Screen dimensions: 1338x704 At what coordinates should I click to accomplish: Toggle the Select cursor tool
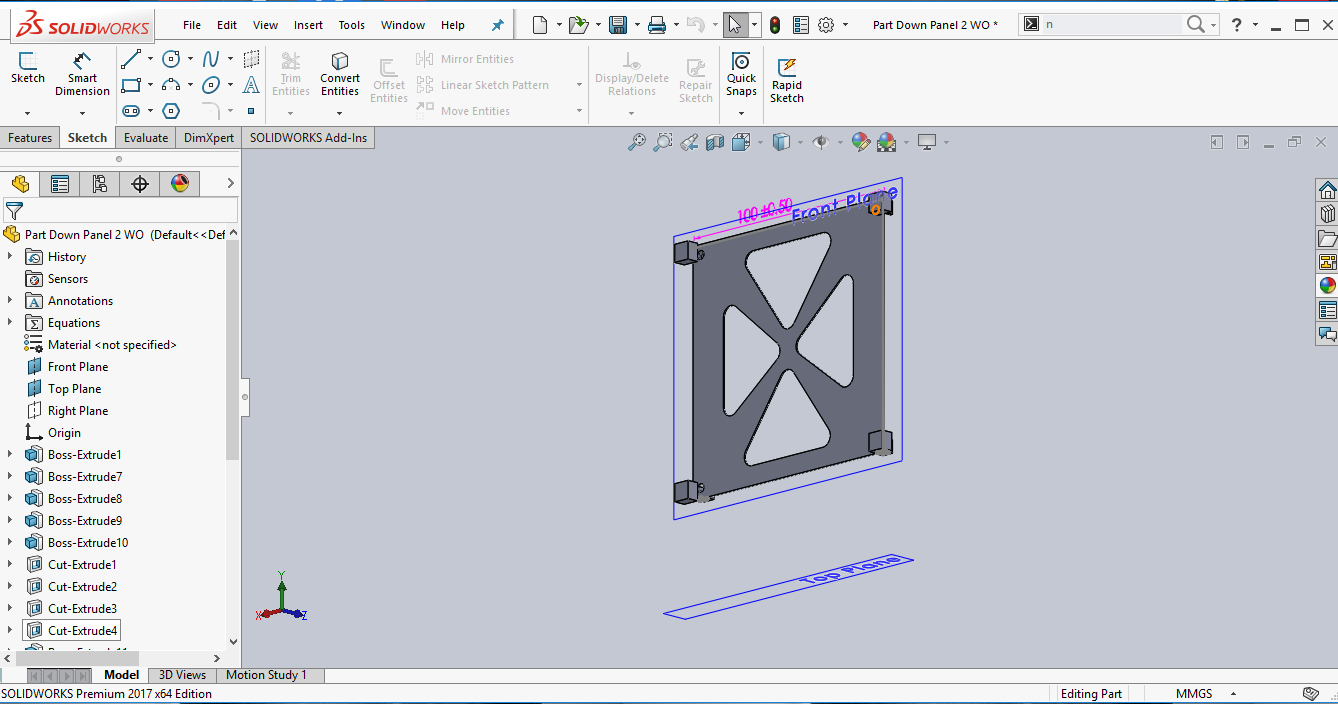click(735, 25)
